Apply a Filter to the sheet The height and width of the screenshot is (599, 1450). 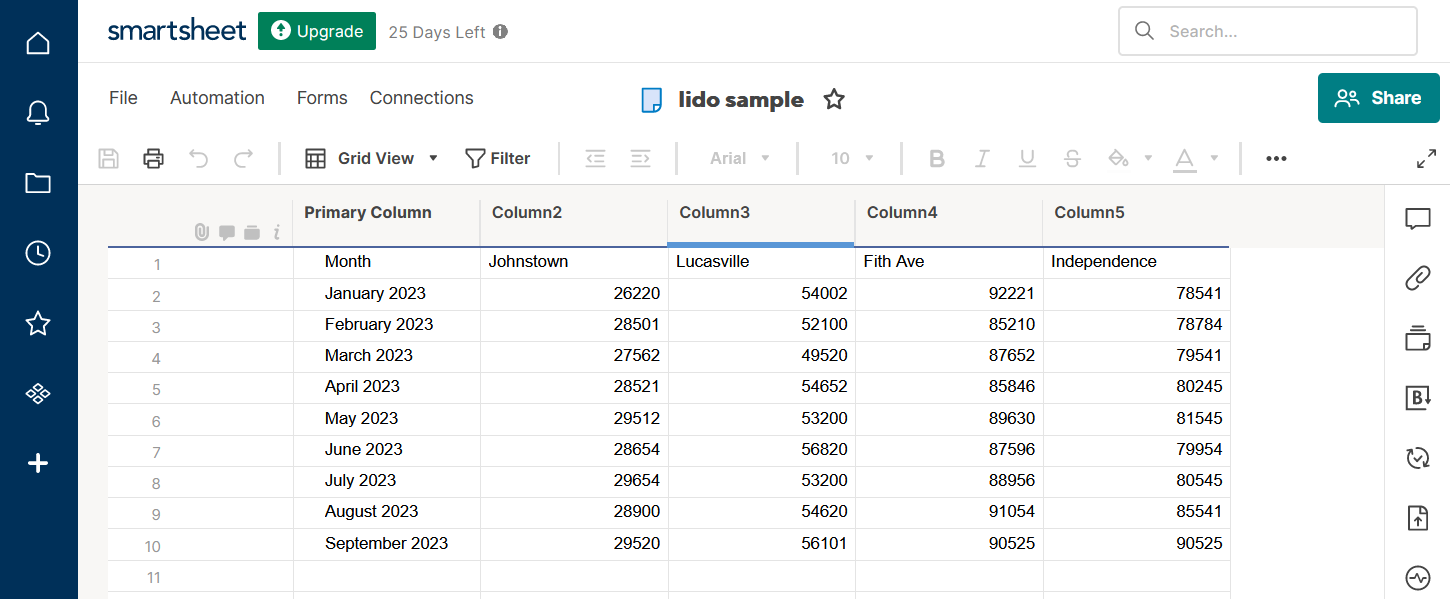tap(497, 158)
